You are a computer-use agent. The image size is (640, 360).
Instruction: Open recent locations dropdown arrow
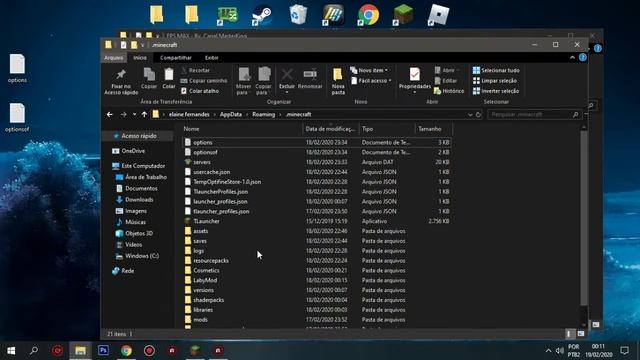pyautogui.click(x=134, y=115)
